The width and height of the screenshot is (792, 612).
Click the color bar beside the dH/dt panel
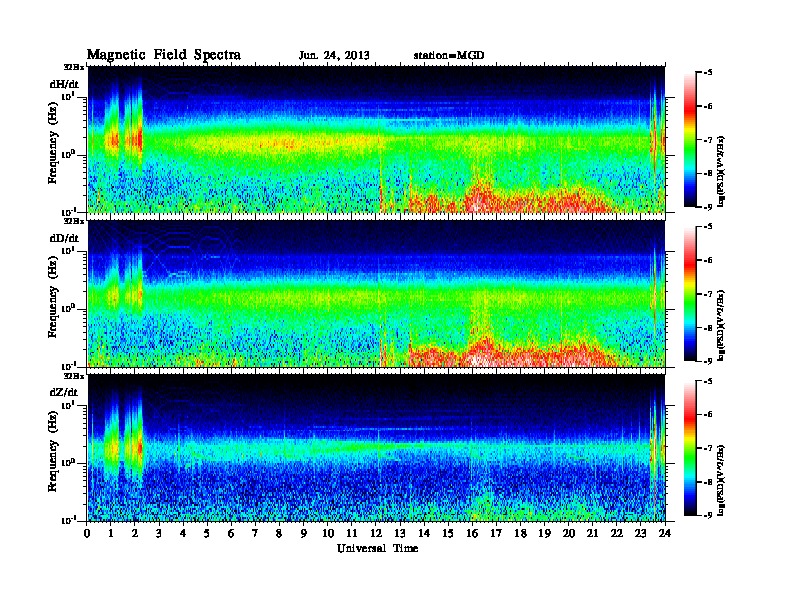(x=690, y=139)
